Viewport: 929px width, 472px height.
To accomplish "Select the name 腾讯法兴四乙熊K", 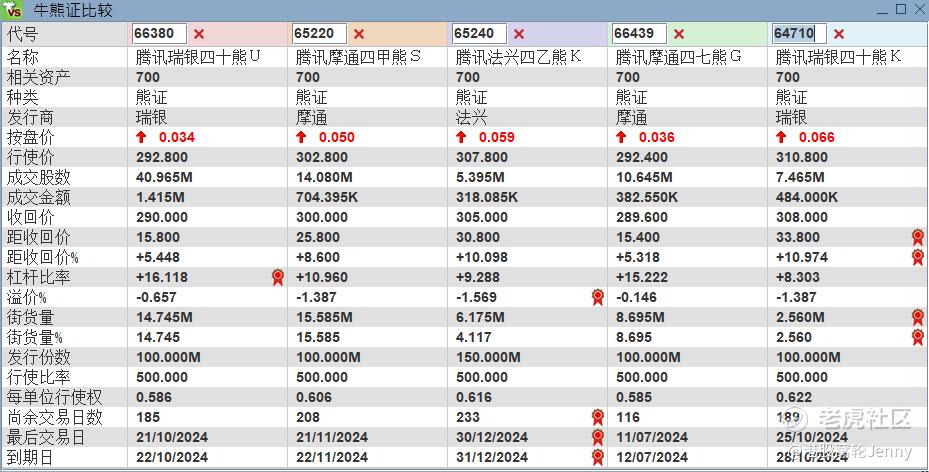I will [x=518, y=57].
